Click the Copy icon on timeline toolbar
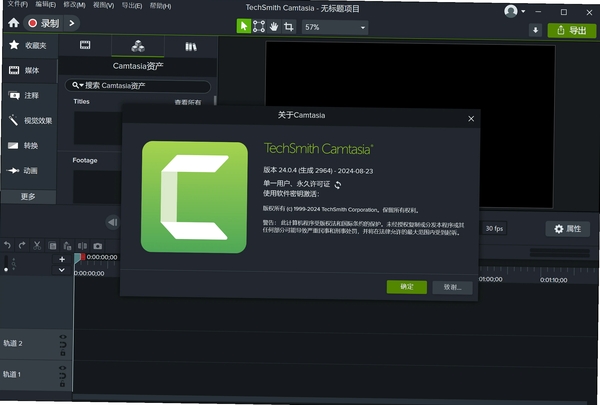The width and height of the screenshot is (600, 405). (52, 246)
